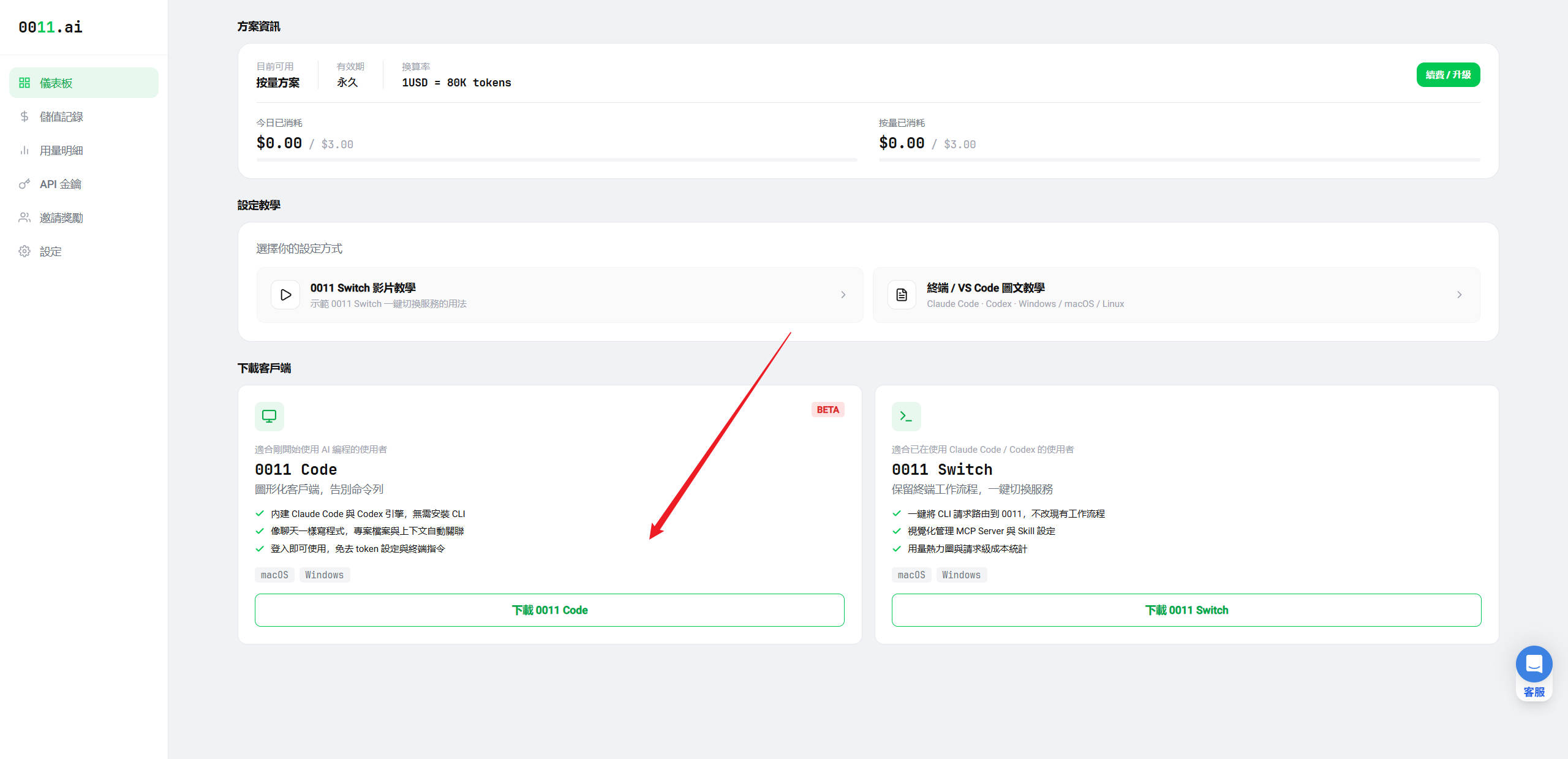Click the Windows tag on the 0011 Switch card
The height and width of the screenshot is (759, 1568).
(962, 575)
